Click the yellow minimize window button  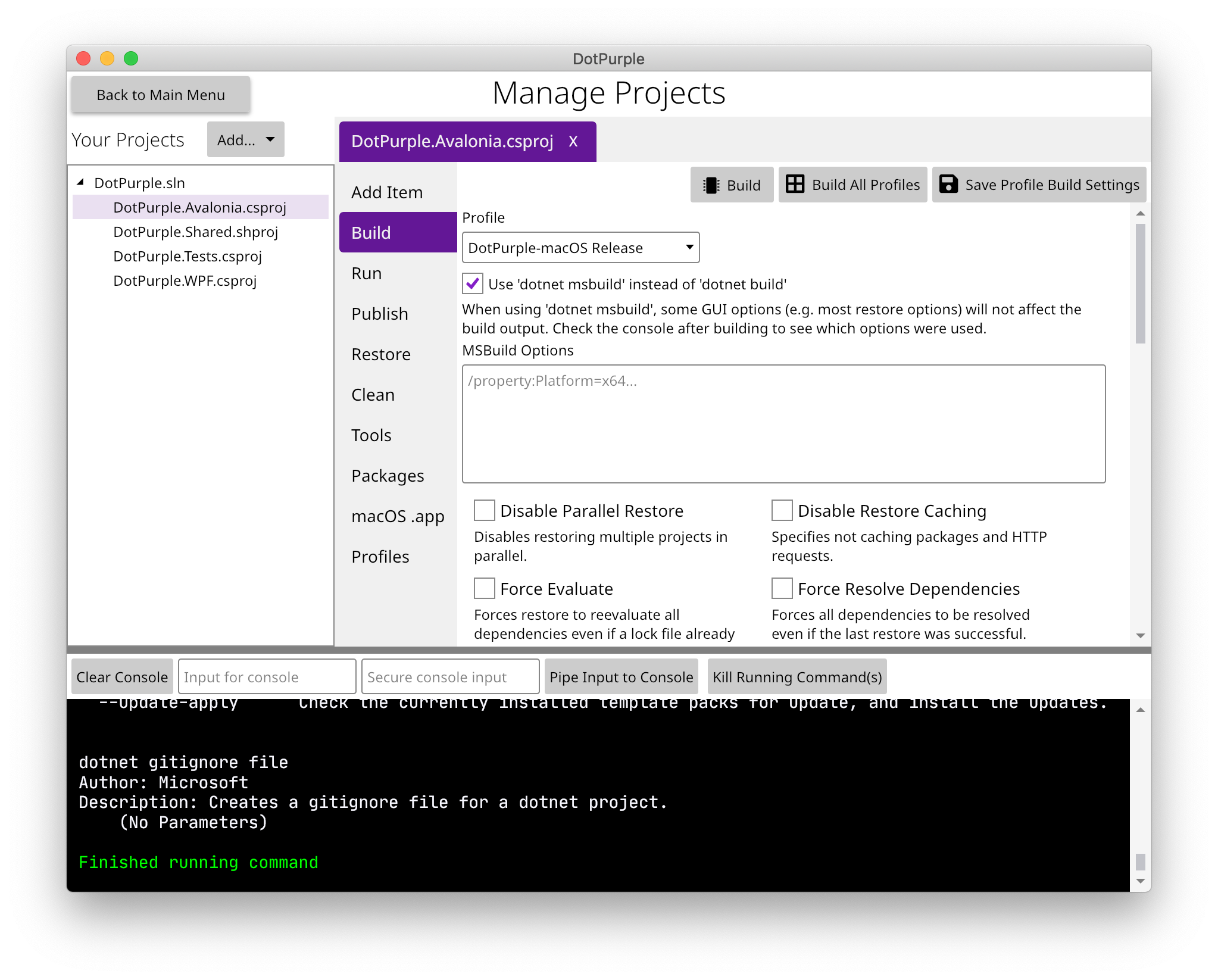[107, 58]
